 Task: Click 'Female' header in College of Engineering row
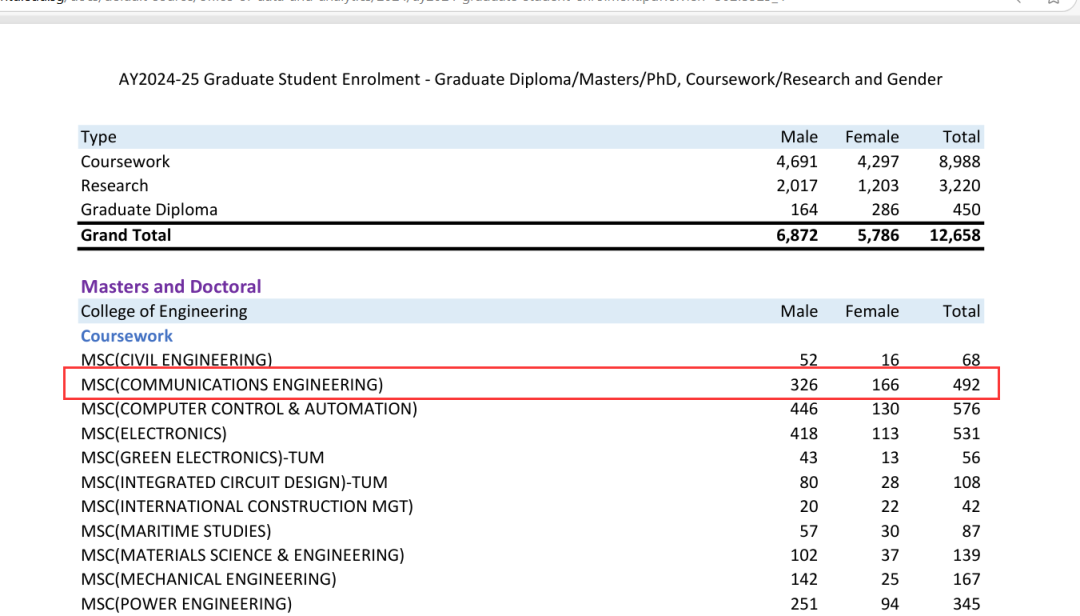click(872, 311)
